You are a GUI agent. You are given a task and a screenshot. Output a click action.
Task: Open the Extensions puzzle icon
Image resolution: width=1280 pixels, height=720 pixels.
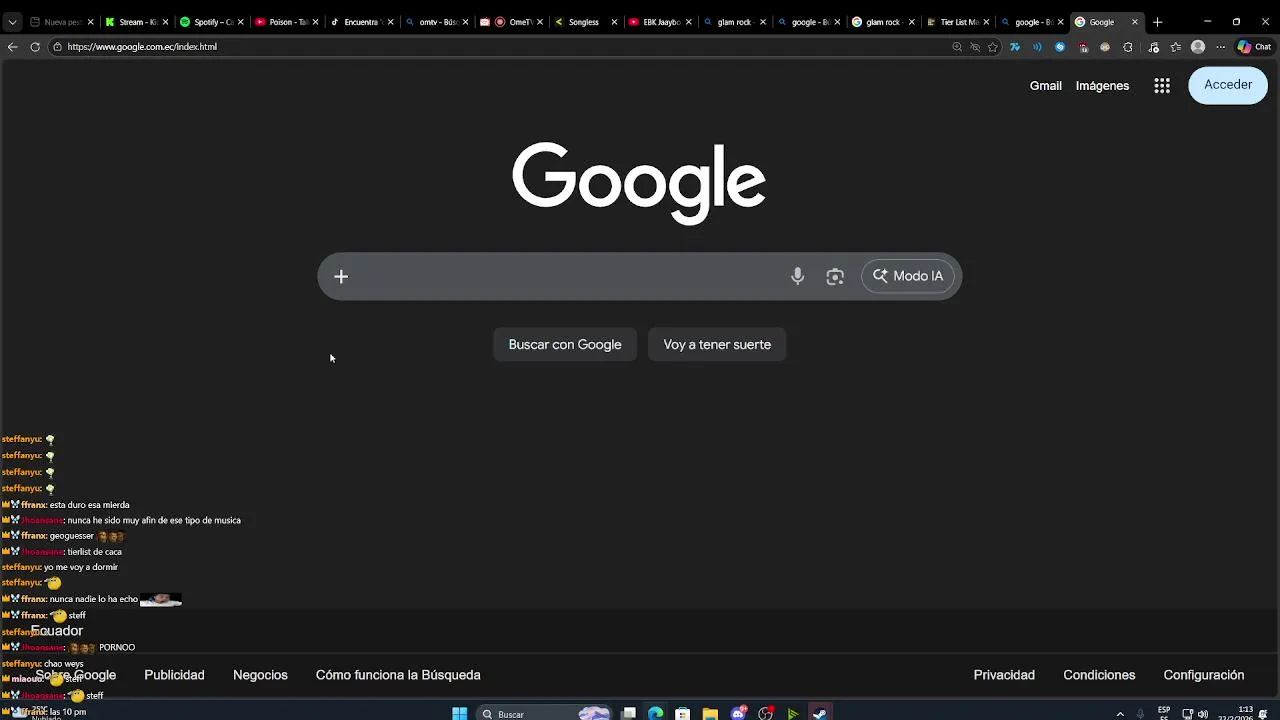[x=1128, y=47]
